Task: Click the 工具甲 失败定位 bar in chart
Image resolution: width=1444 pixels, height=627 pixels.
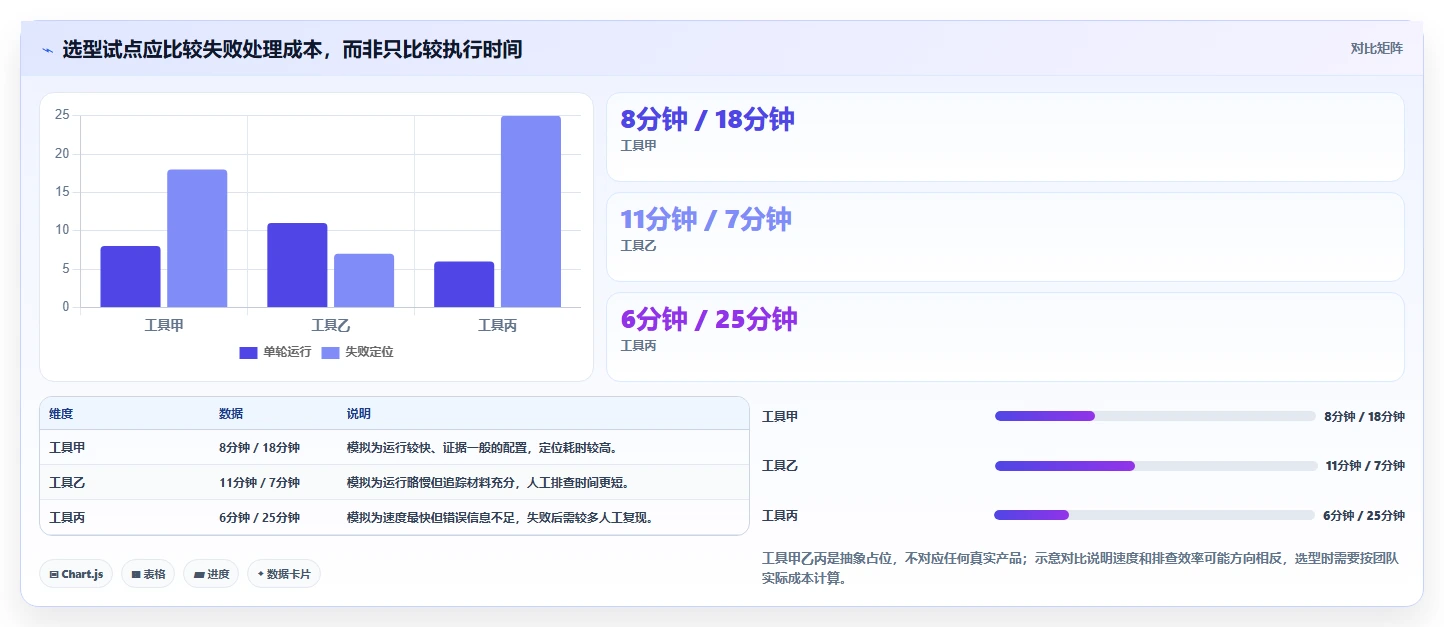Action: 197,238
